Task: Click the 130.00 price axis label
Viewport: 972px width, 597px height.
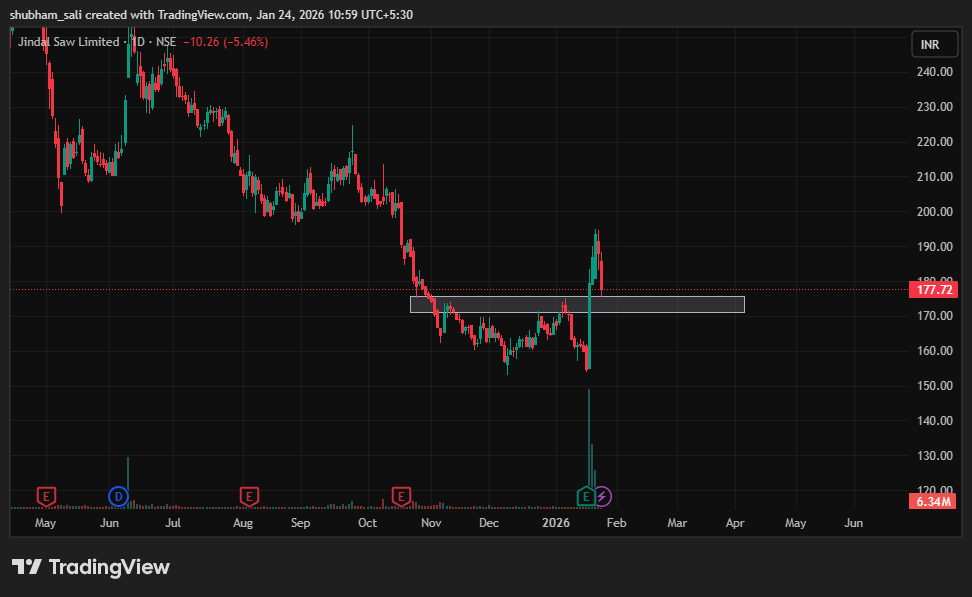Action: [934, 456]
